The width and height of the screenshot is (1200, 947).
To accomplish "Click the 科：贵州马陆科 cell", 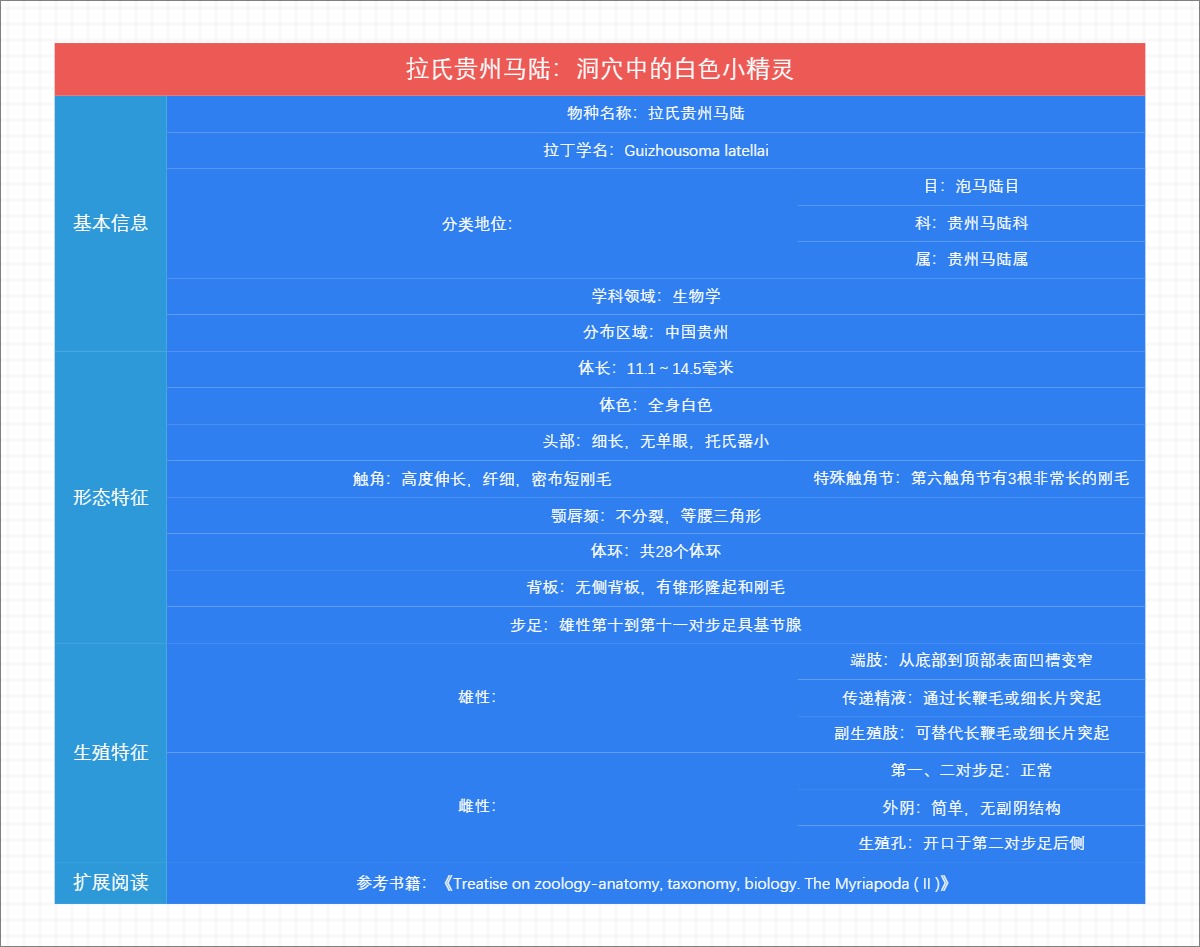I will point(970,224).
